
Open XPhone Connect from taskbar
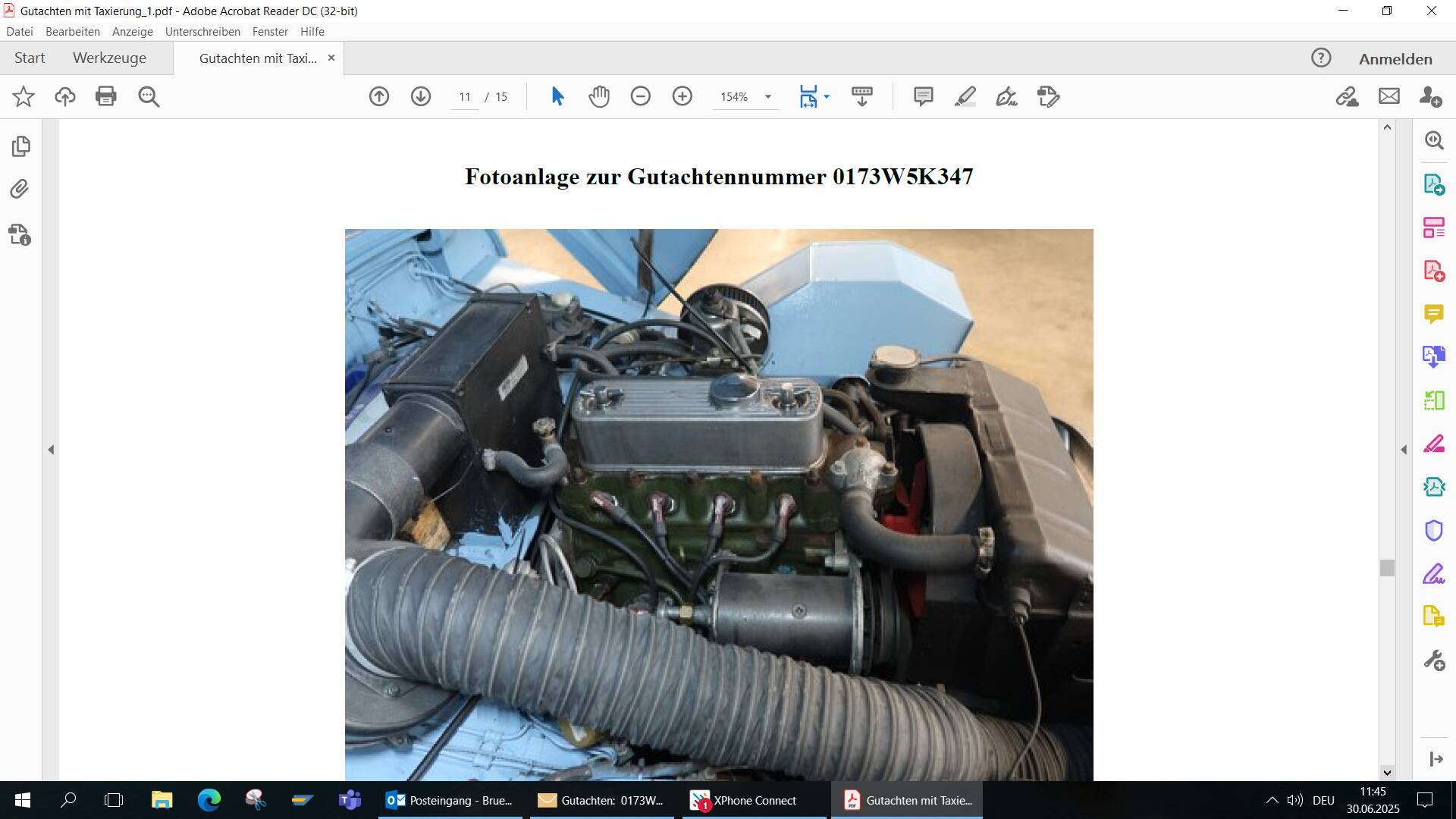pyautogui.click(x=754, y=800)
